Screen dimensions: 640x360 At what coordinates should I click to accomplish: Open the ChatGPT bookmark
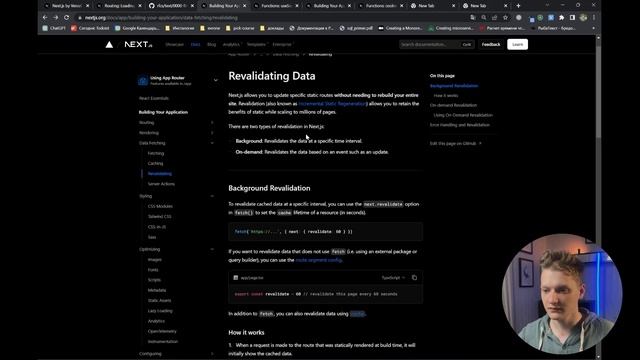(54, 28)
